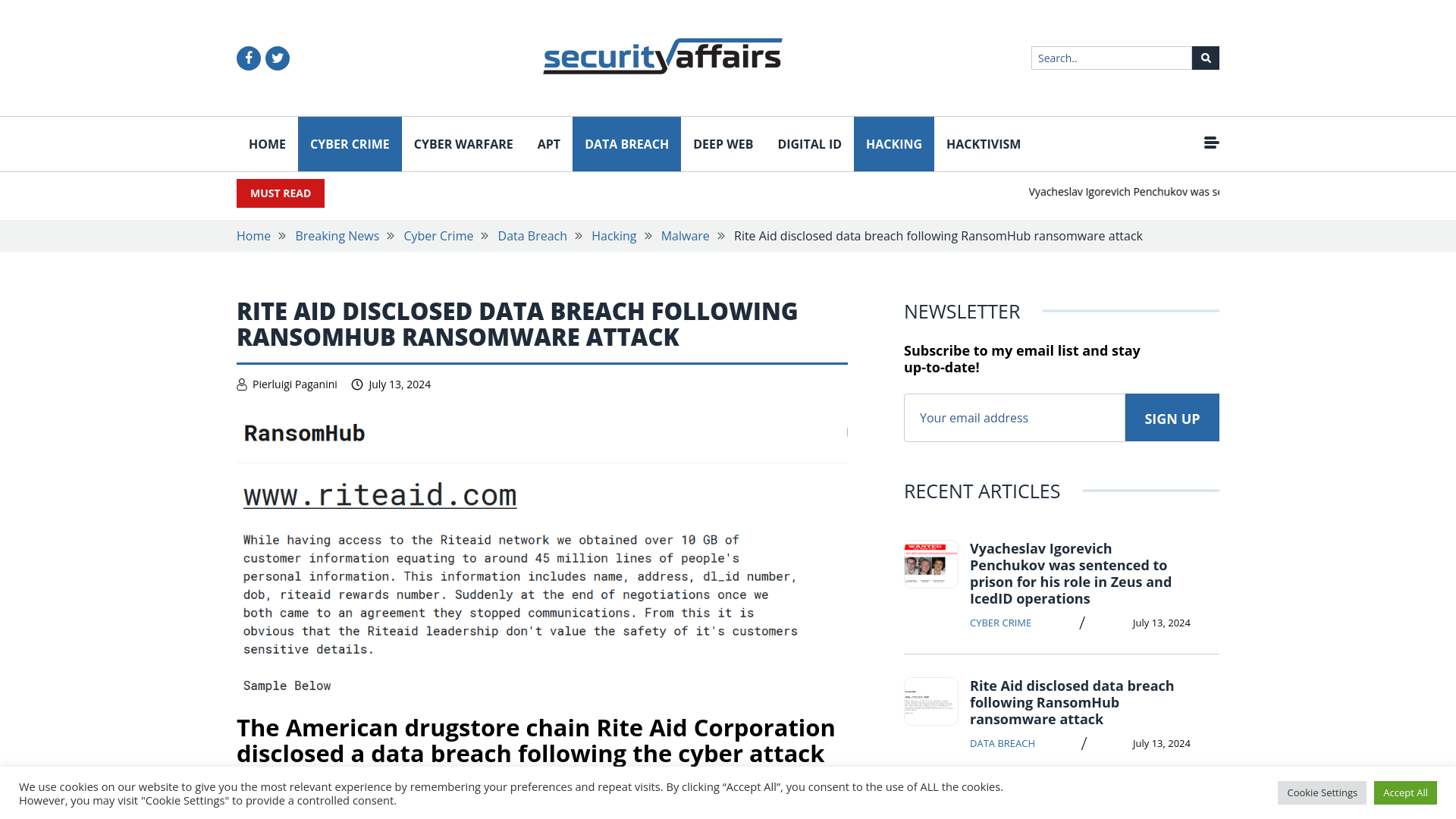Image resolution: width=1456 pixels, height=819 pixels.
Task: Click Accept All cookie consent button
Action: (x=1405, y=792)
